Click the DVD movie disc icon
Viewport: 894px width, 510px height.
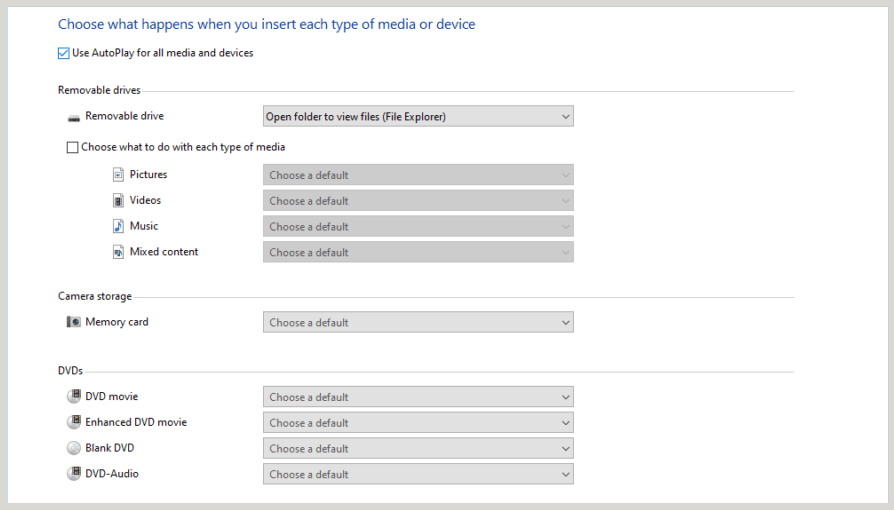coord(73,397)
